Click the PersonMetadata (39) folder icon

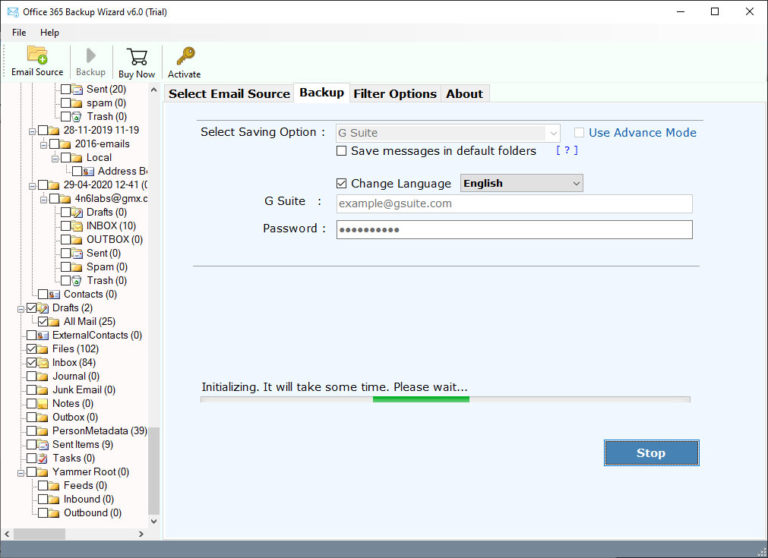(x=43, y=431)
